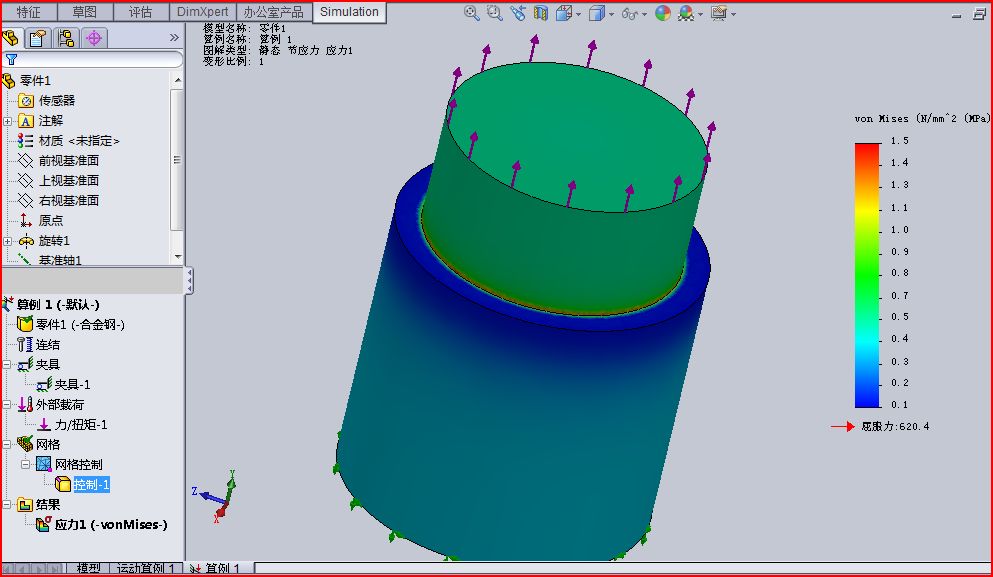This screenshot has height=577, width=993.
Task: Switch to the 特征 tab
Action: pyautogui.click(x=28, y=12)
